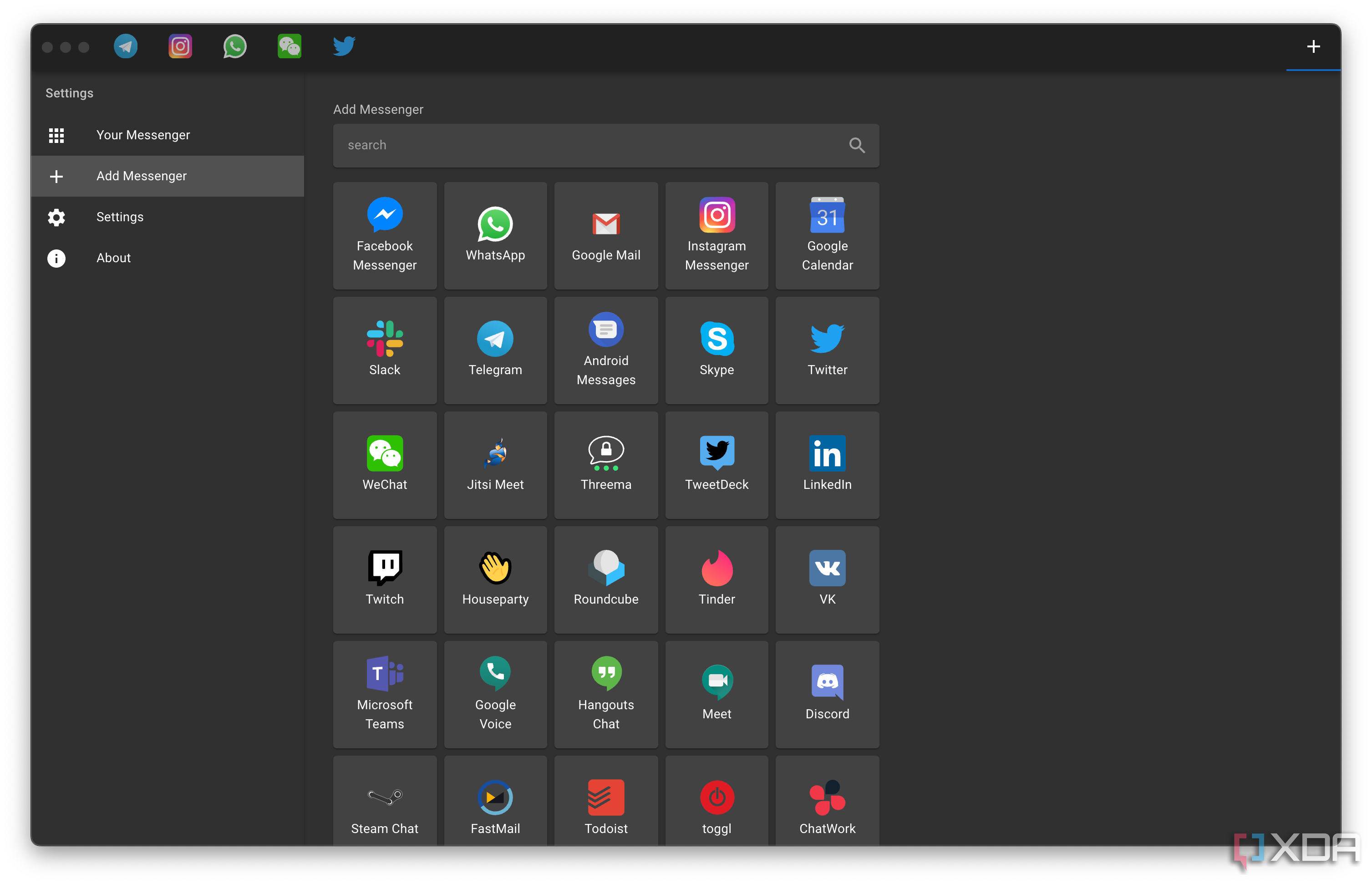1372x884 pixels.
Task: Add WhatsApp messenger
Action: click(x=496, y=232)
